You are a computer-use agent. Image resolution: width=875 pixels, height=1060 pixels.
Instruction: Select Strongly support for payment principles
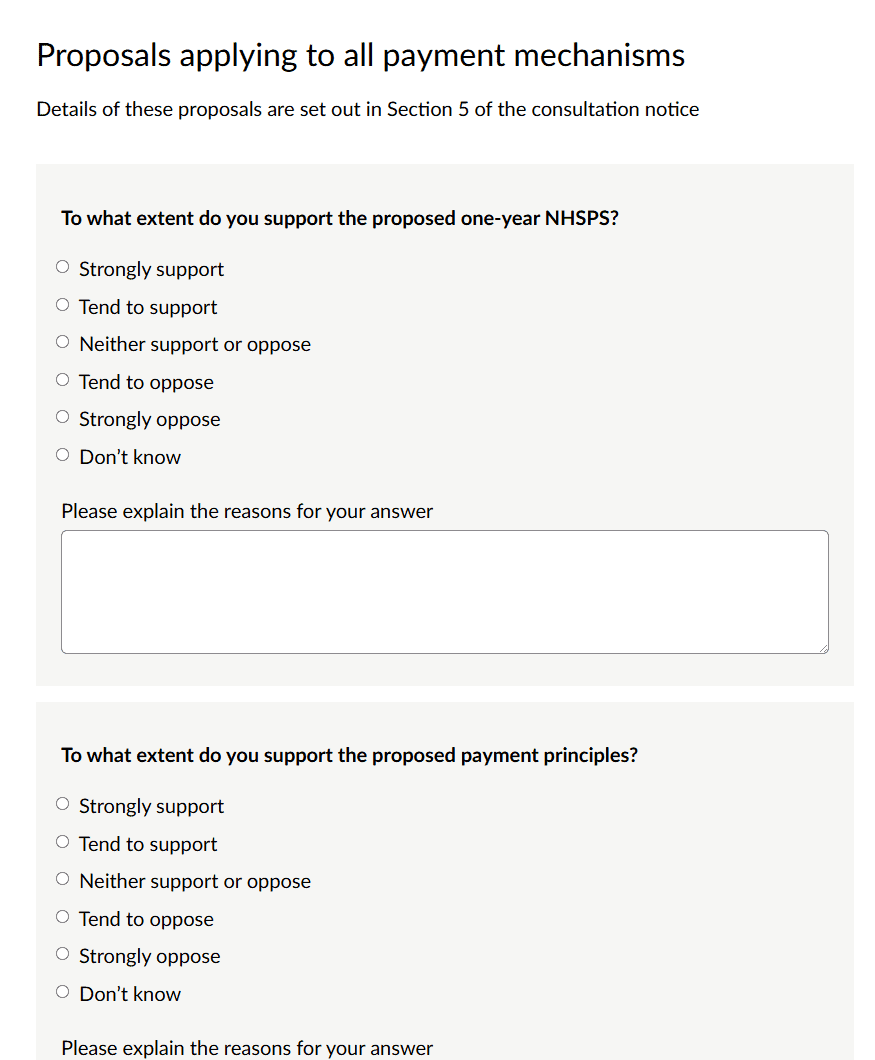click(63, 805)
